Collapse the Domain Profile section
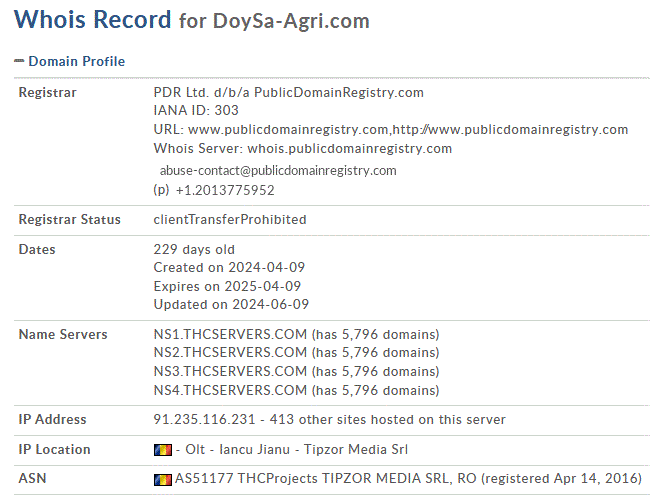This screenshot has height=500, width=651. pyautogui.click(x=19, y=61)
